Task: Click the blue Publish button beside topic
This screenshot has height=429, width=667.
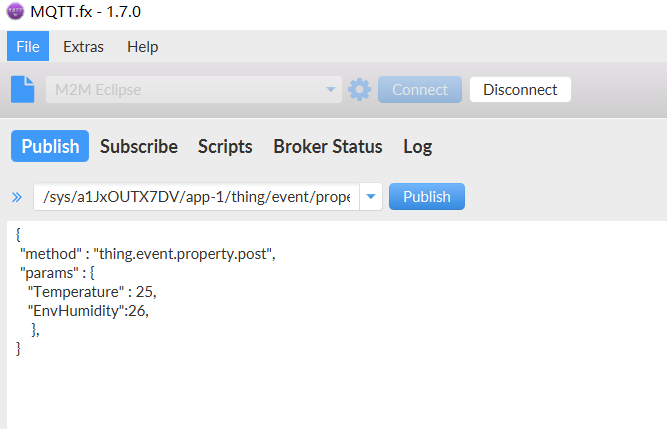Action: 426,197
